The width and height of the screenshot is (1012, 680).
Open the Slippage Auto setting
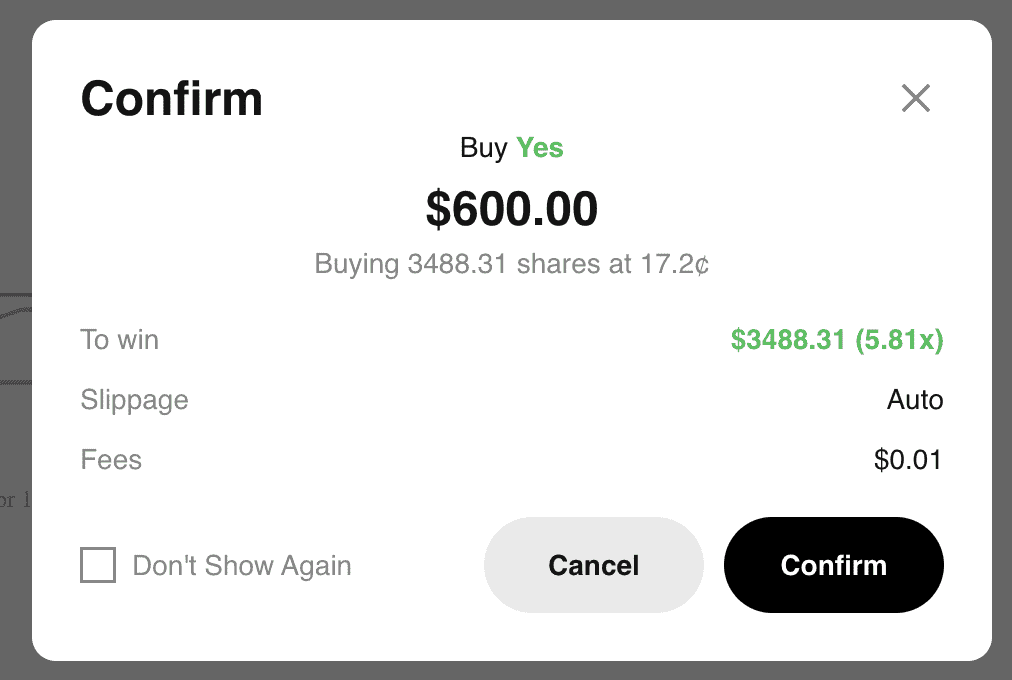tap(914, 400)
